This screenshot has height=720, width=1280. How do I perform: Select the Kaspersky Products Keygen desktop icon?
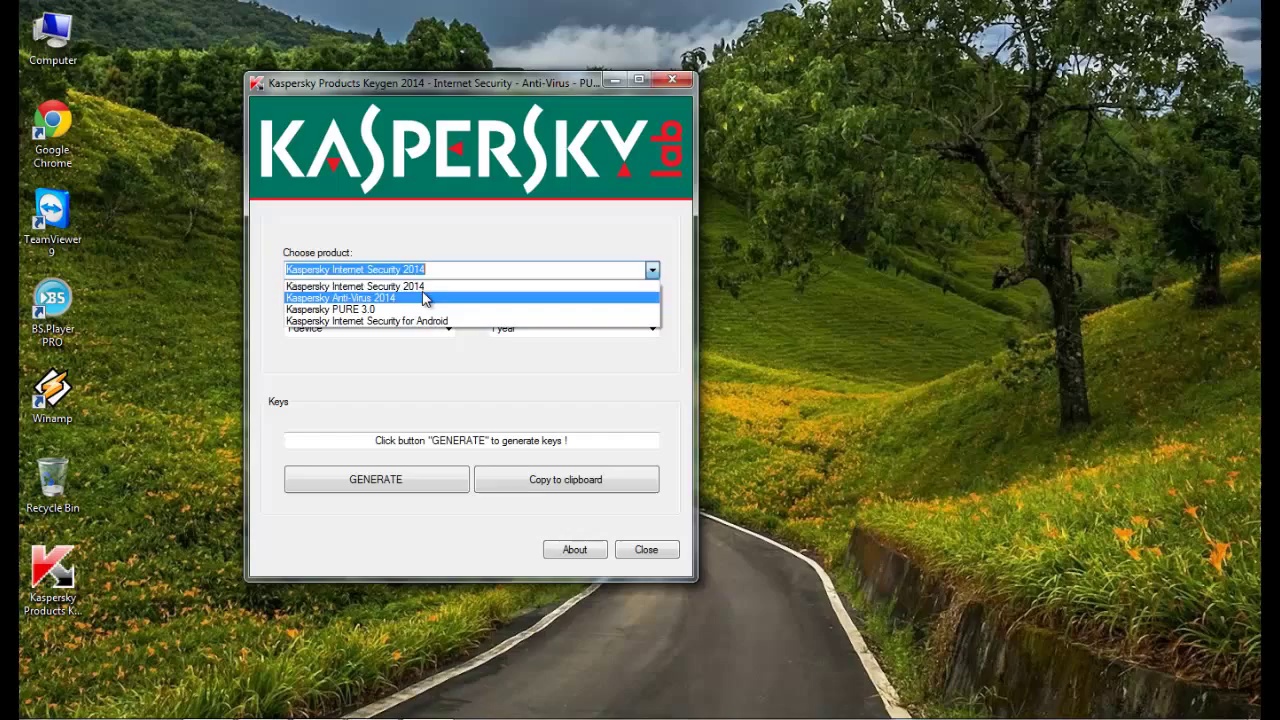pyautogui.click(x=52, y=581)
